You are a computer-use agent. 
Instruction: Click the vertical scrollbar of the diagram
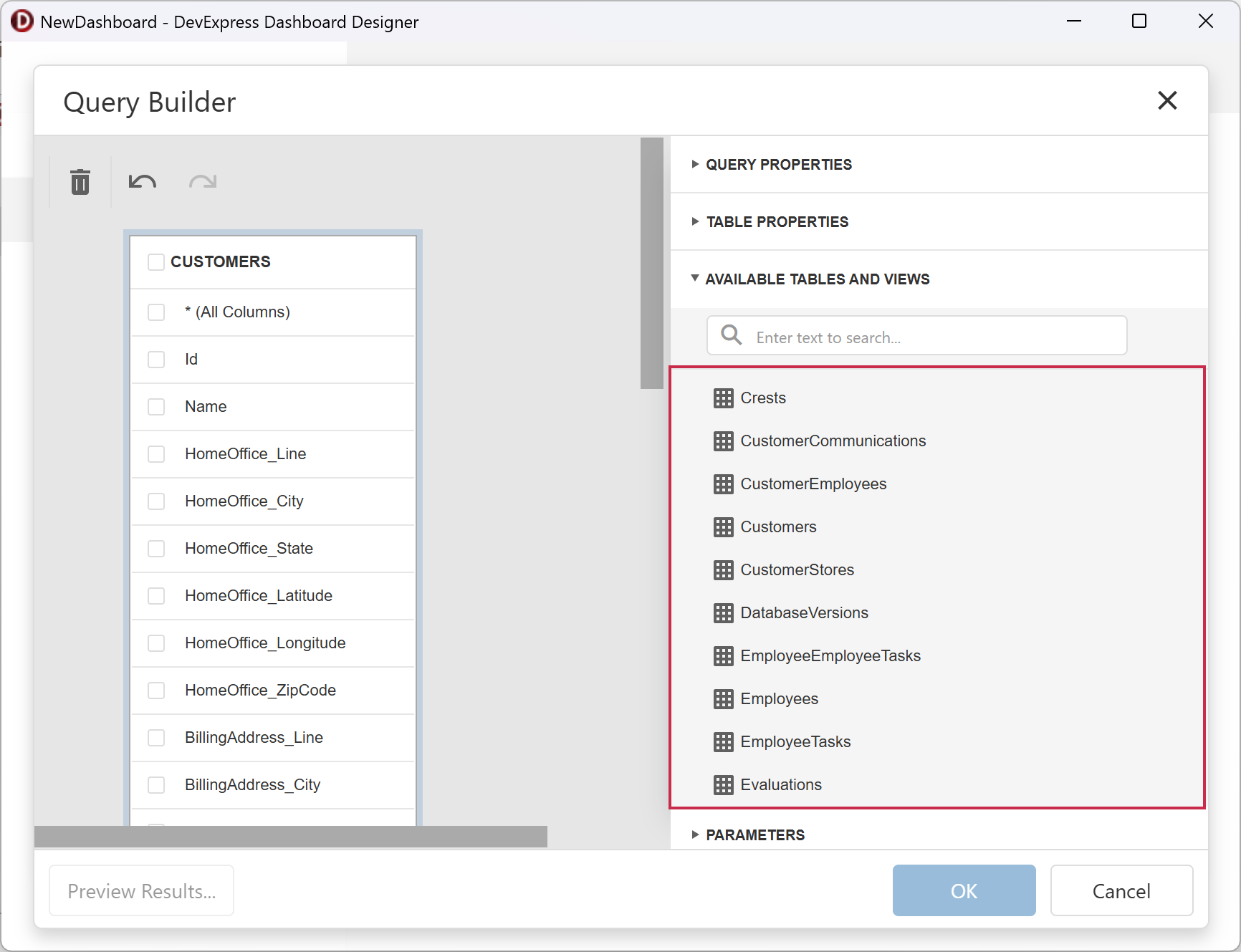point(651,263)
